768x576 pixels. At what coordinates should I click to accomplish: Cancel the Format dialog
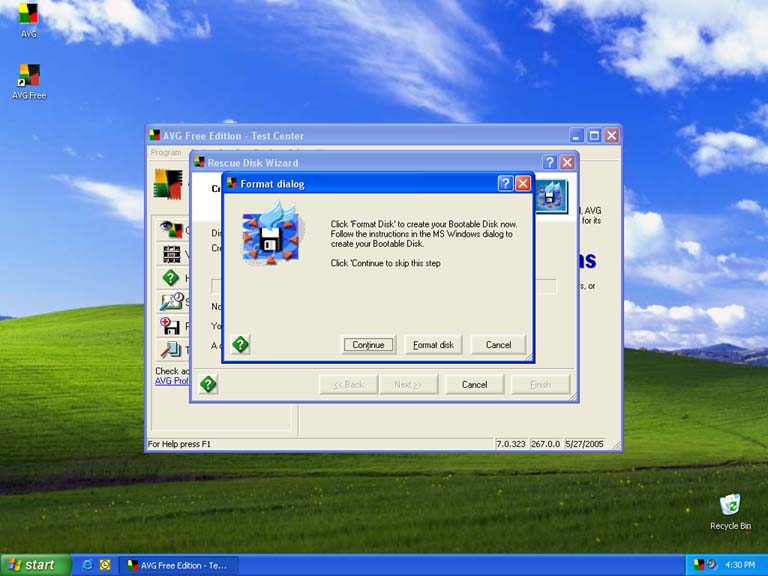(x=498, y=345)
